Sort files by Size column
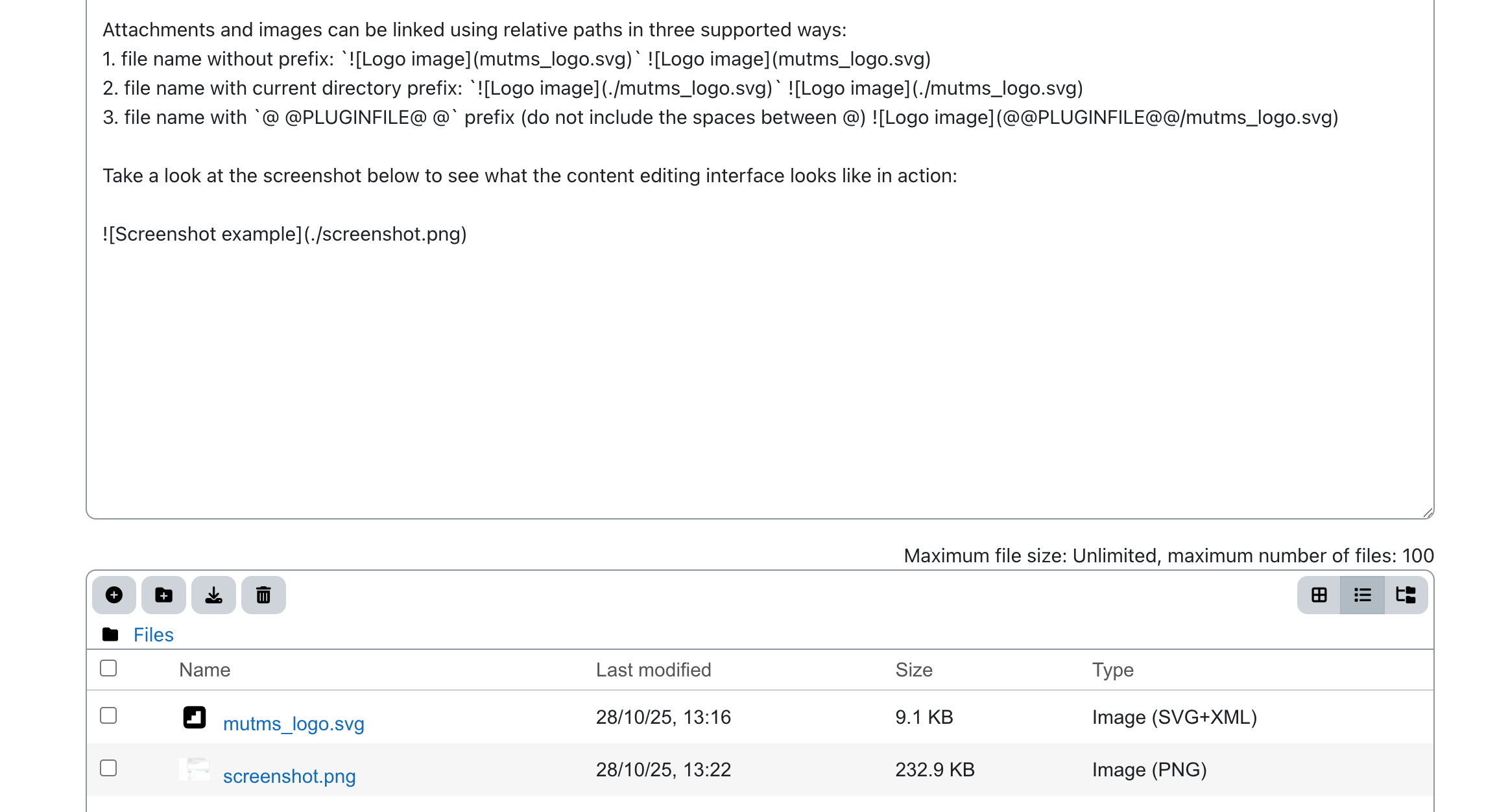This screenshot has width=1497, height=812. point(913,670)
